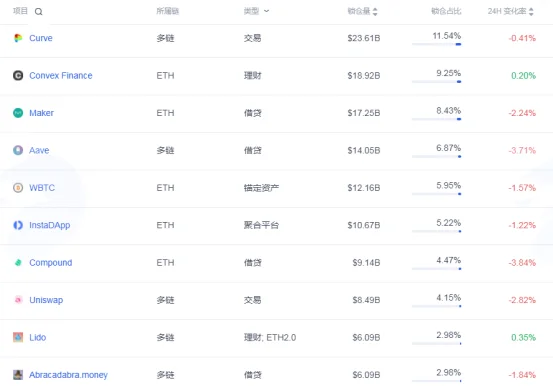
Task: Click the Aave ghost logo icon
Action: click(18, 150)
